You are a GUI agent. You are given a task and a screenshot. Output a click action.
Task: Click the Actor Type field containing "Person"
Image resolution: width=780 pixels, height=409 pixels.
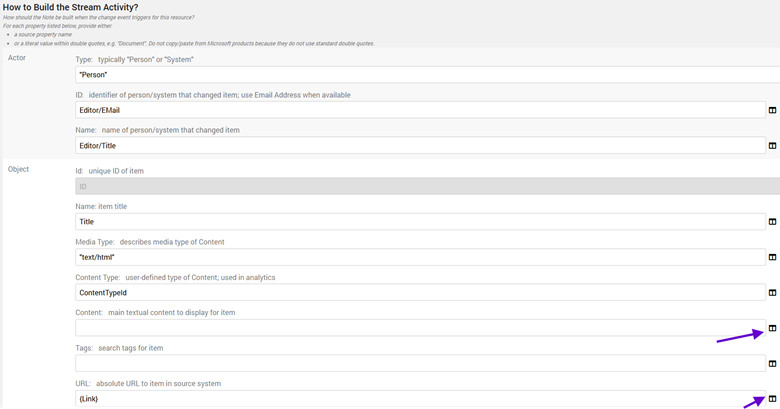420,75
